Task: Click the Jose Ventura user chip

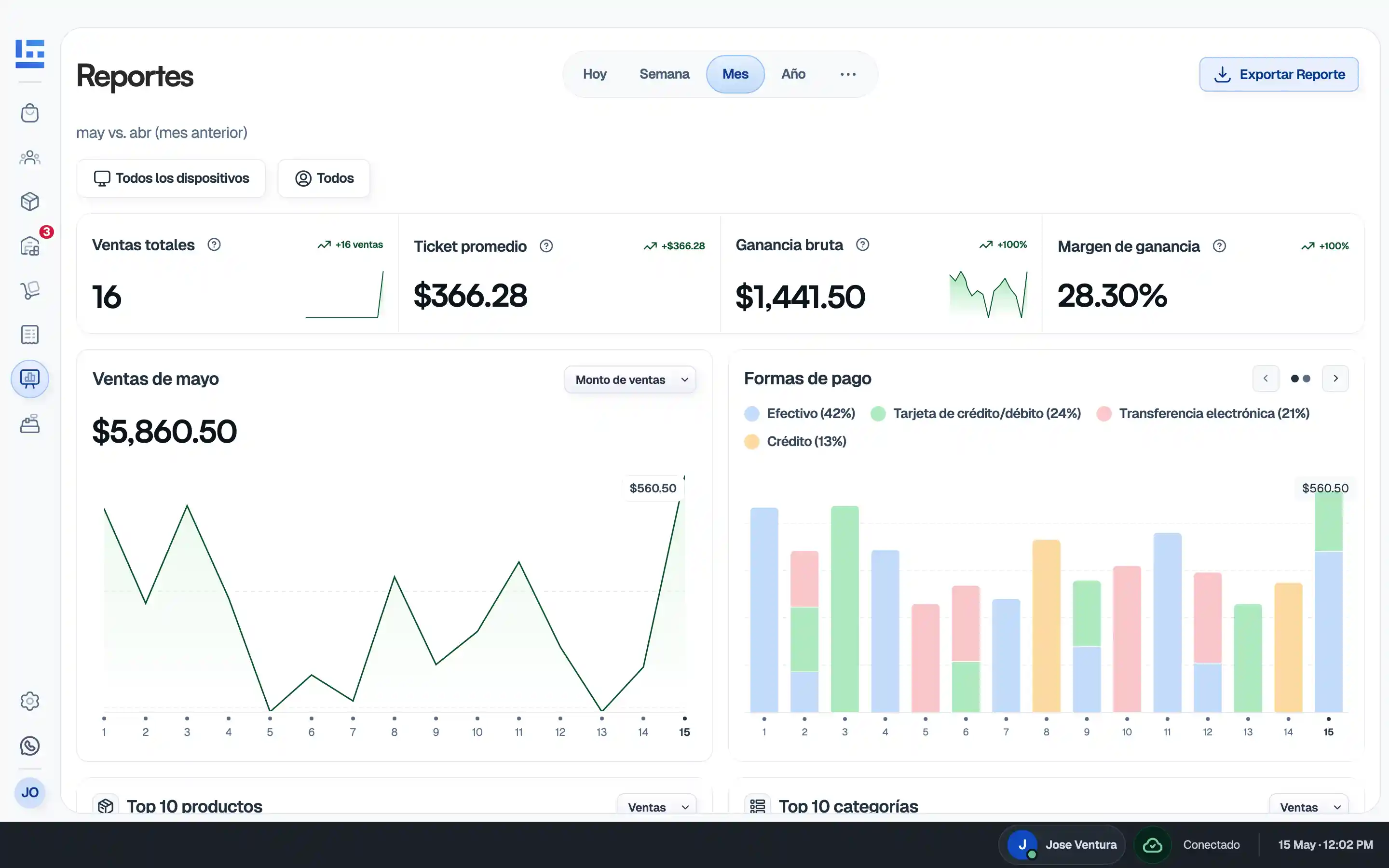Action: (1062, 845)
